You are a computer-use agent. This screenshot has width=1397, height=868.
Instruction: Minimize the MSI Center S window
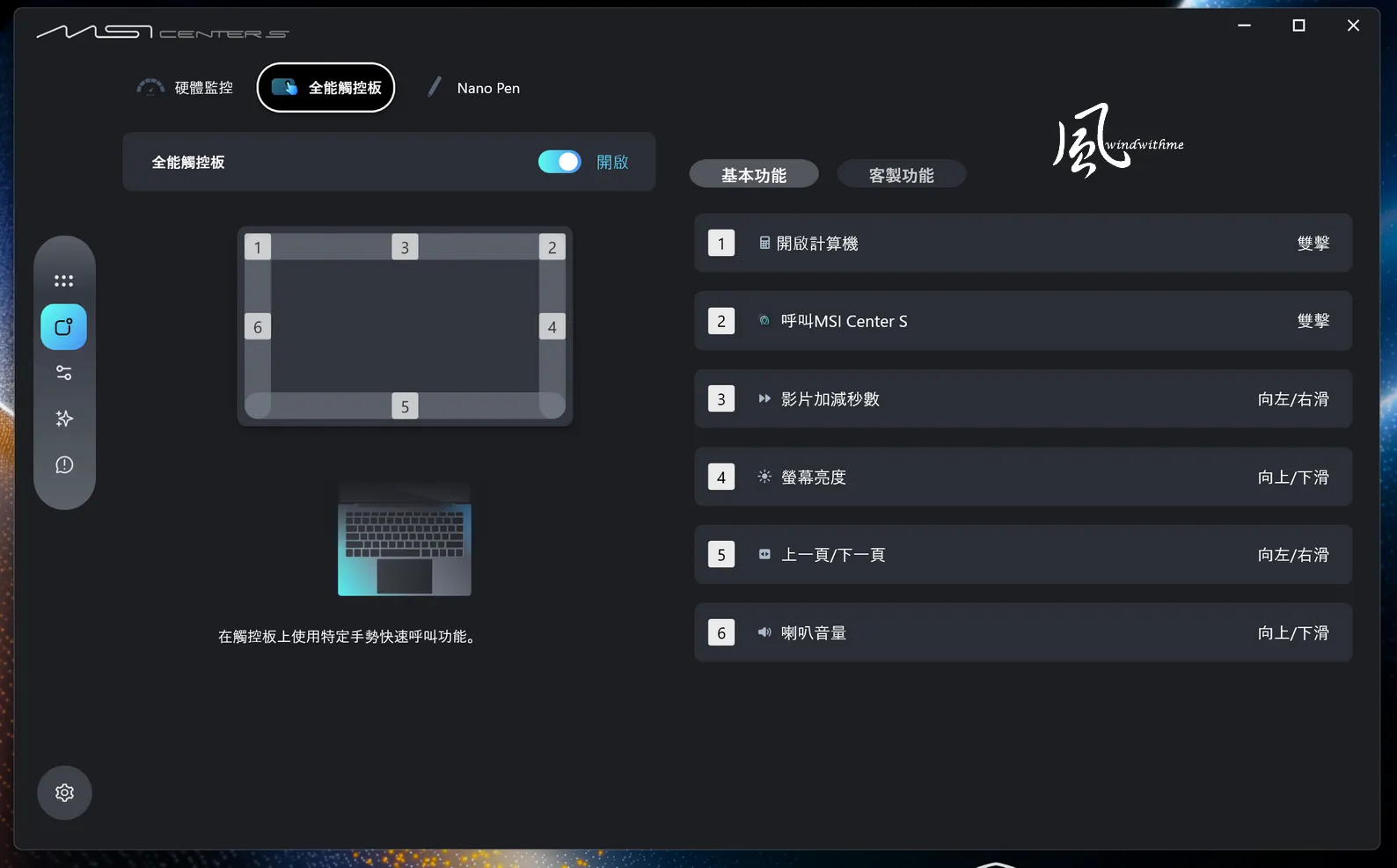click(1244, 26)
